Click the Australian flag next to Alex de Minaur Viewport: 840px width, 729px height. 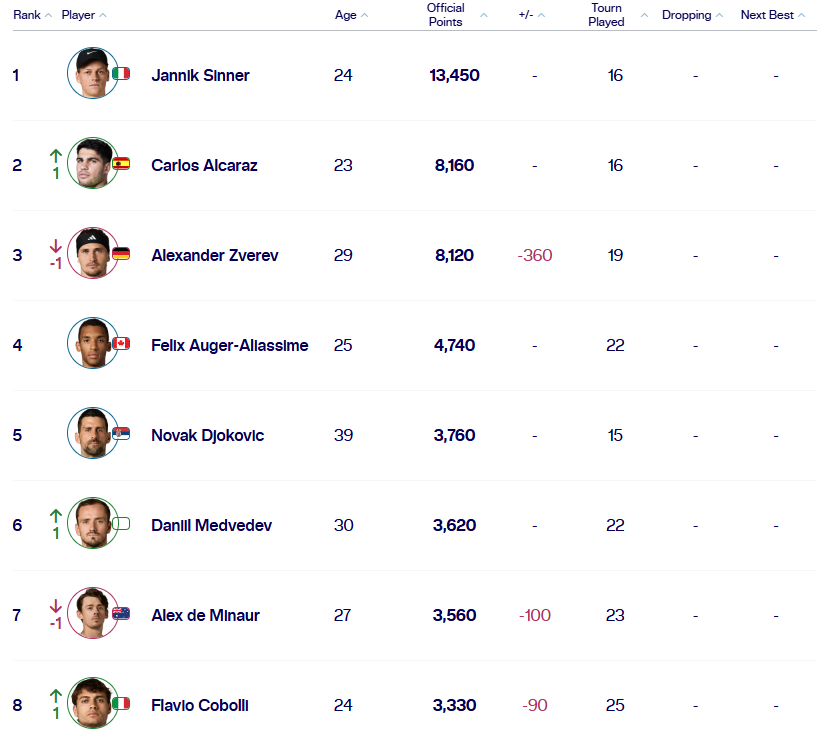coord(121,613)
